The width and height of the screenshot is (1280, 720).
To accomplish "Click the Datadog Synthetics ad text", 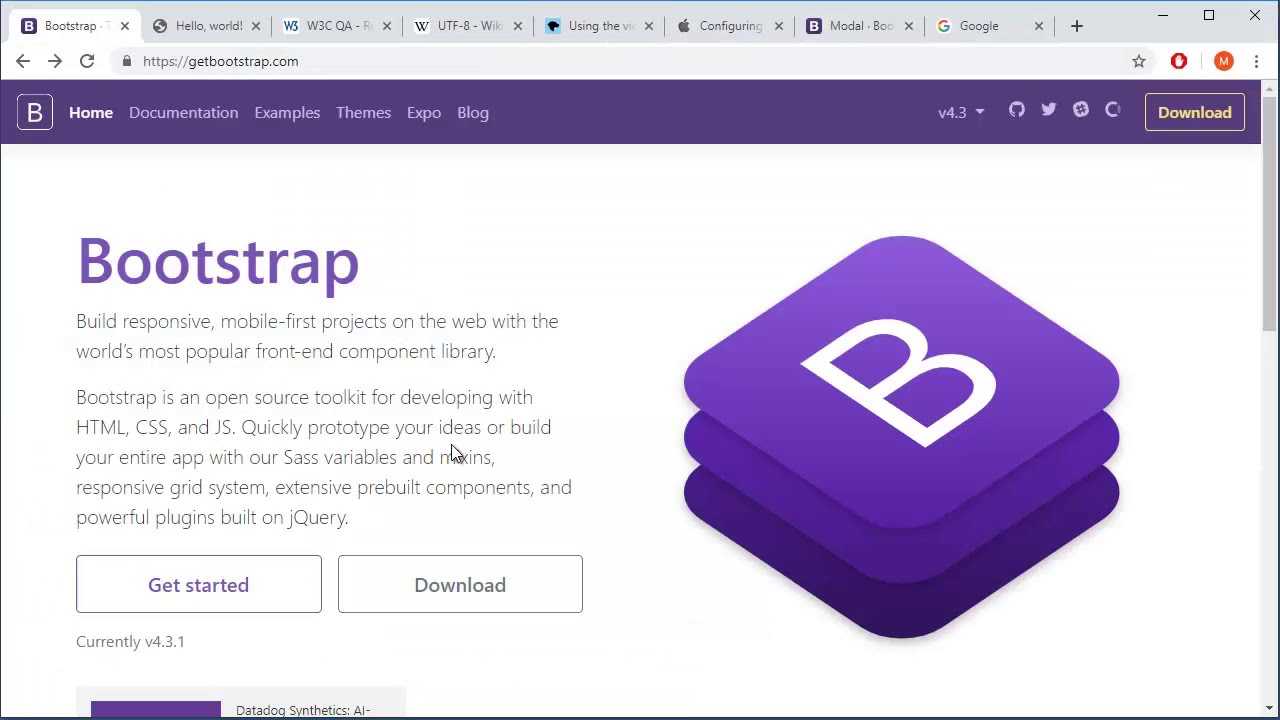I will [x=303, y=710].
